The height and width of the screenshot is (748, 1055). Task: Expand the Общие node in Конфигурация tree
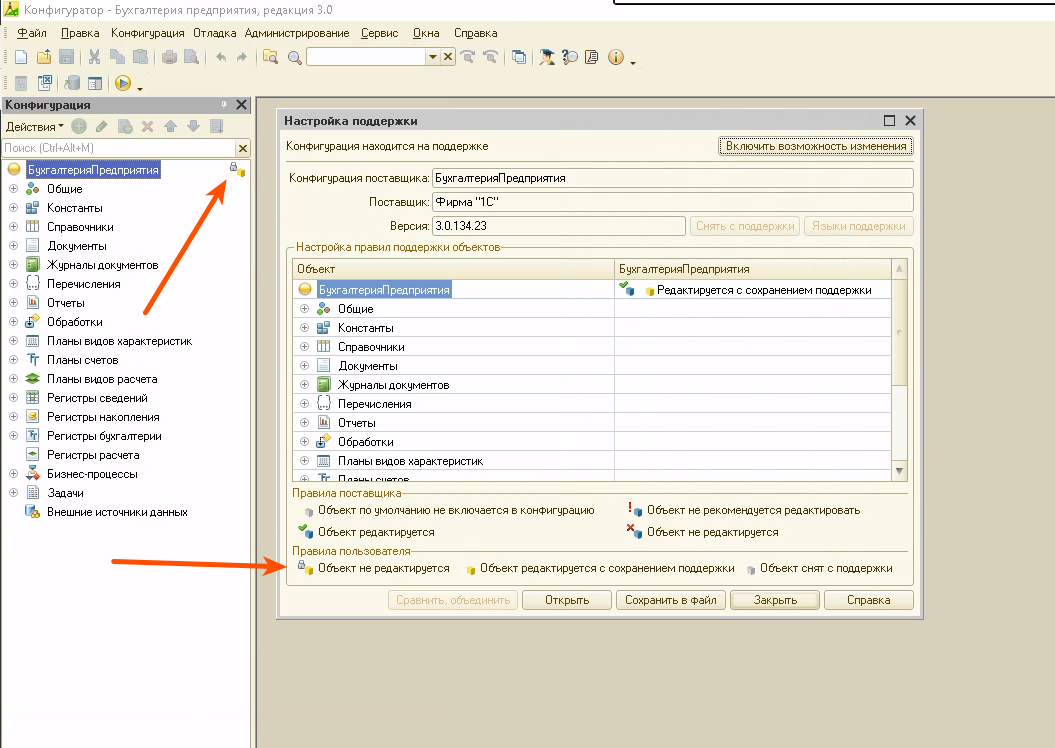[13, 189]
